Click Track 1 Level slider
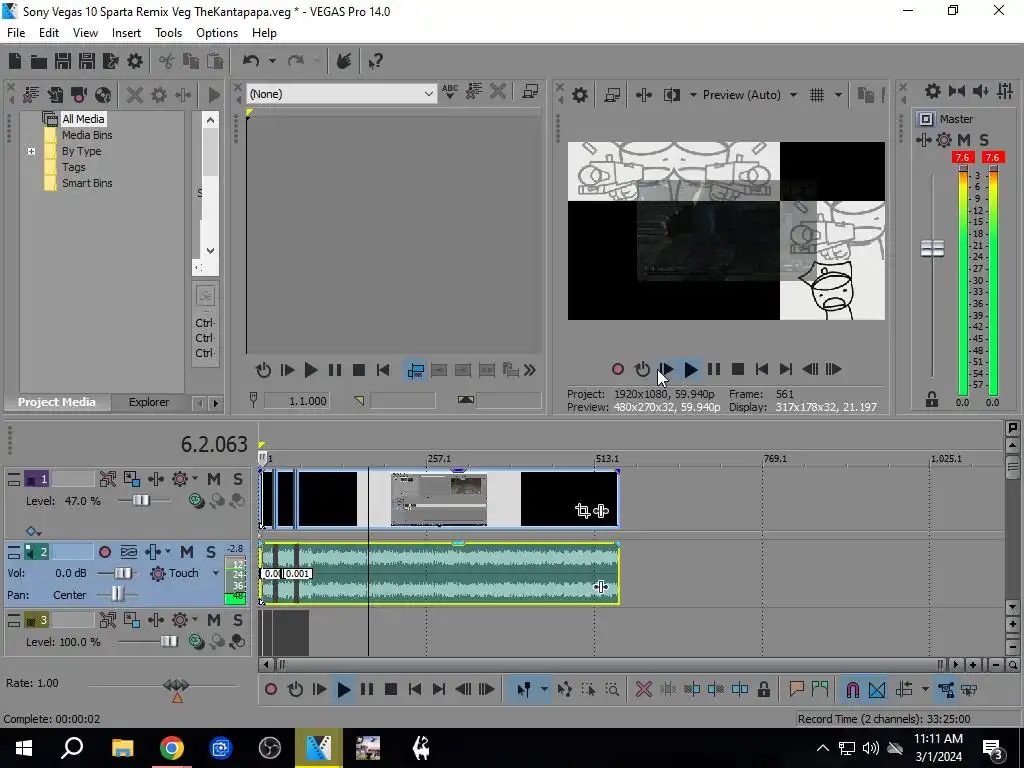This screenshot has height=768, width=1024. tap(141, 501)
